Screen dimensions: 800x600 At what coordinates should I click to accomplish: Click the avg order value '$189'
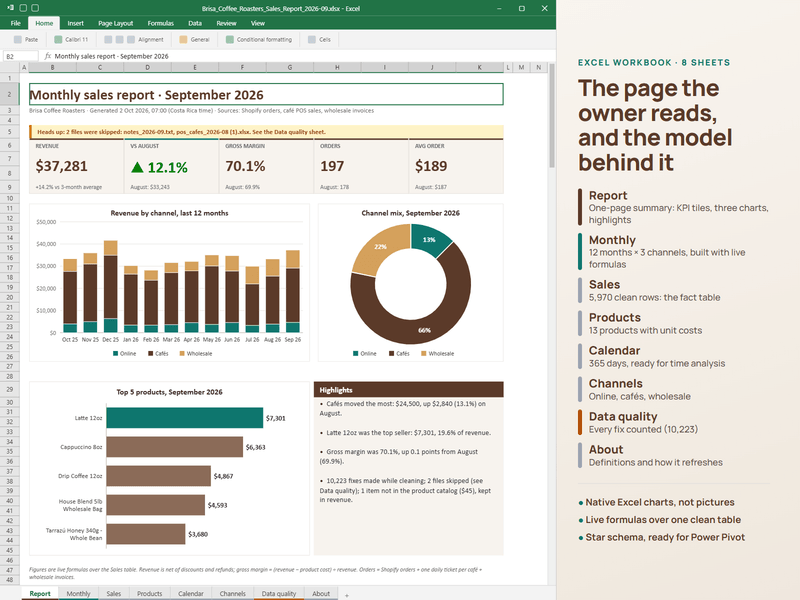click(x=431, y=166)
